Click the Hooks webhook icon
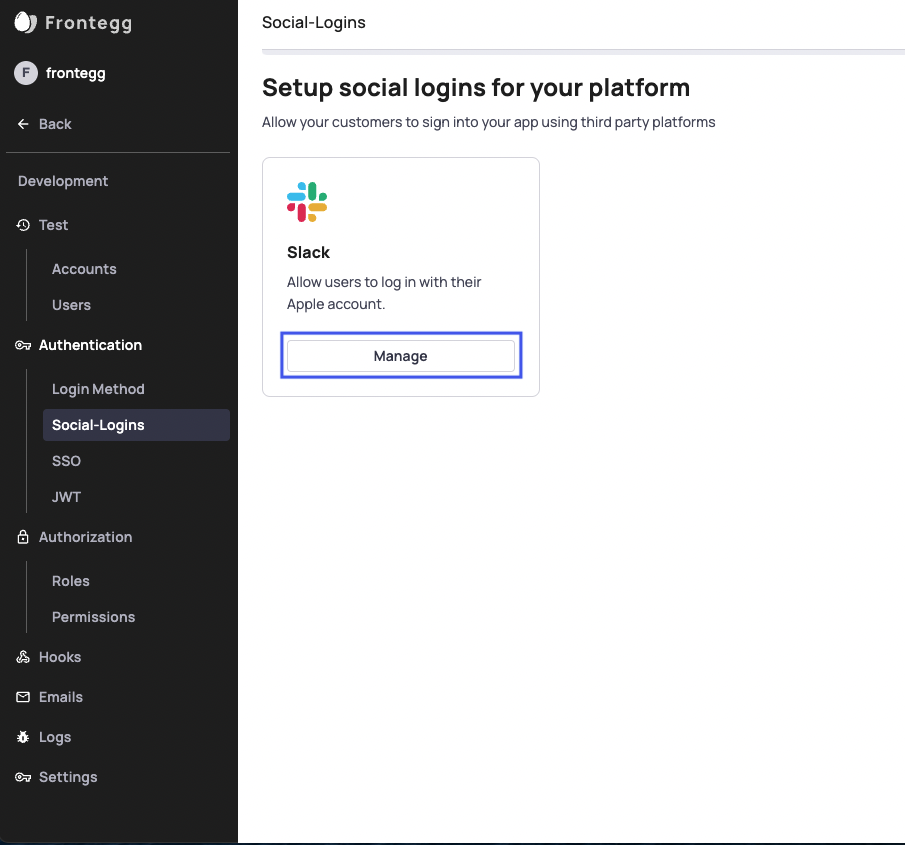Image resolution: width=905 pixels, height=845 pixels. pos(23,657)
